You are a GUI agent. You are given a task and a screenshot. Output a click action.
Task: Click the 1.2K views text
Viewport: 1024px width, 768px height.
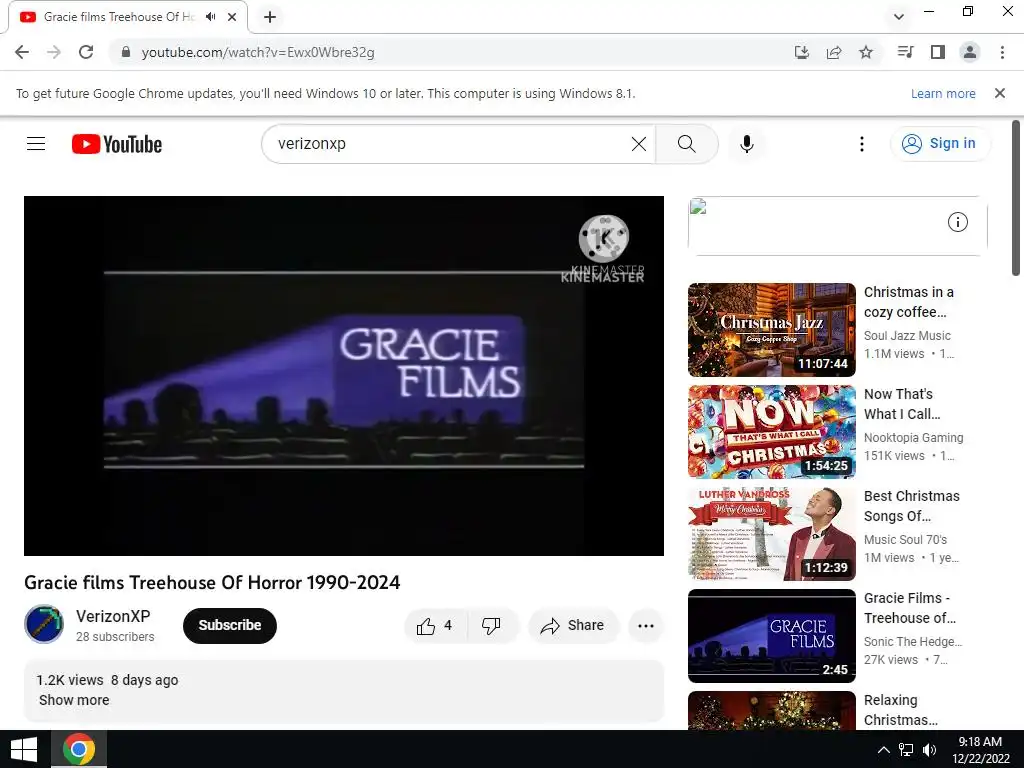click(x=70, y=680)
